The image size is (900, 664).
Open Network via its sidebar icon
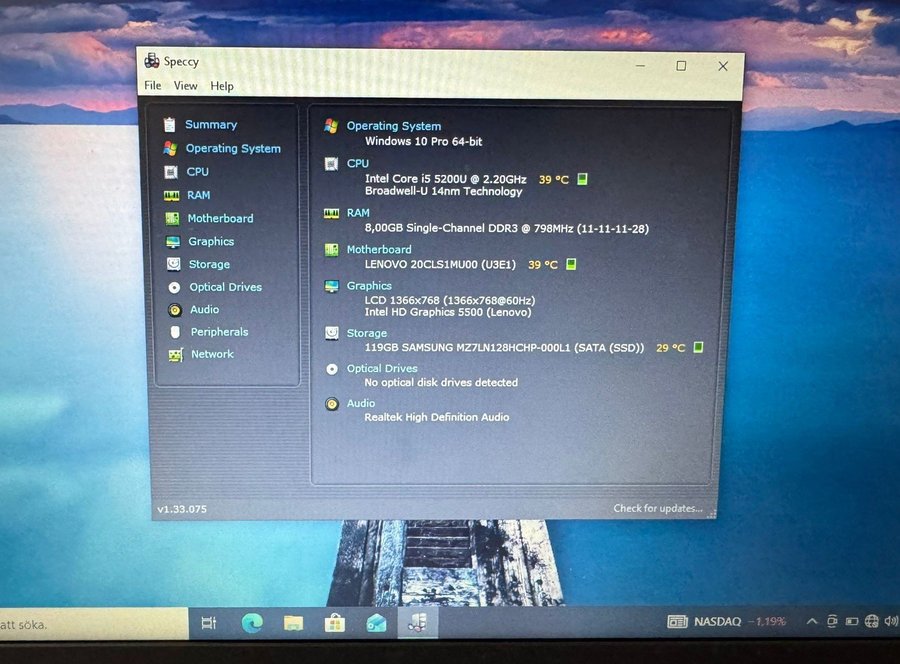176,355
